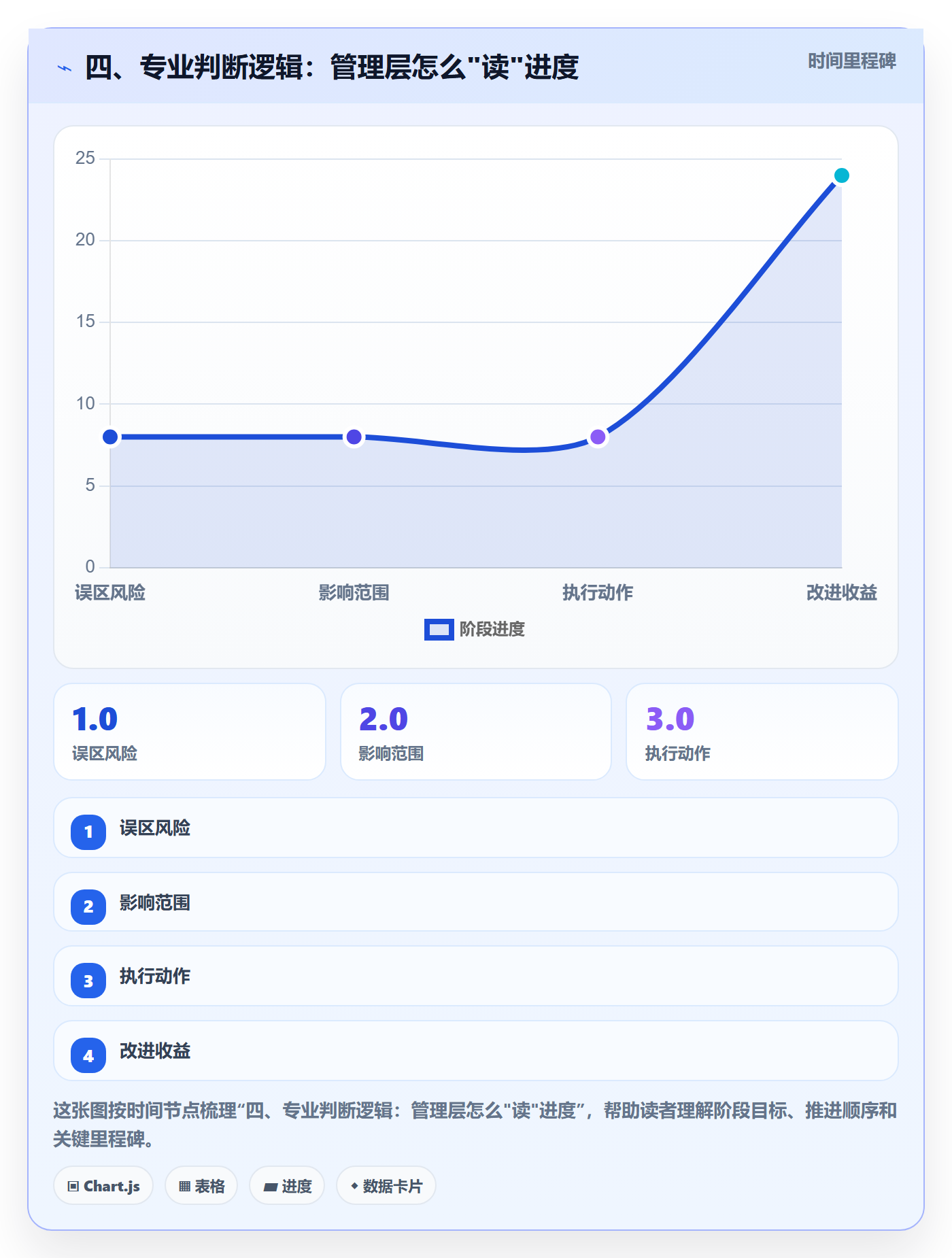952x1258 pixels.
Task: Click the y-axis tick label 20
Action: coord(85,240)
